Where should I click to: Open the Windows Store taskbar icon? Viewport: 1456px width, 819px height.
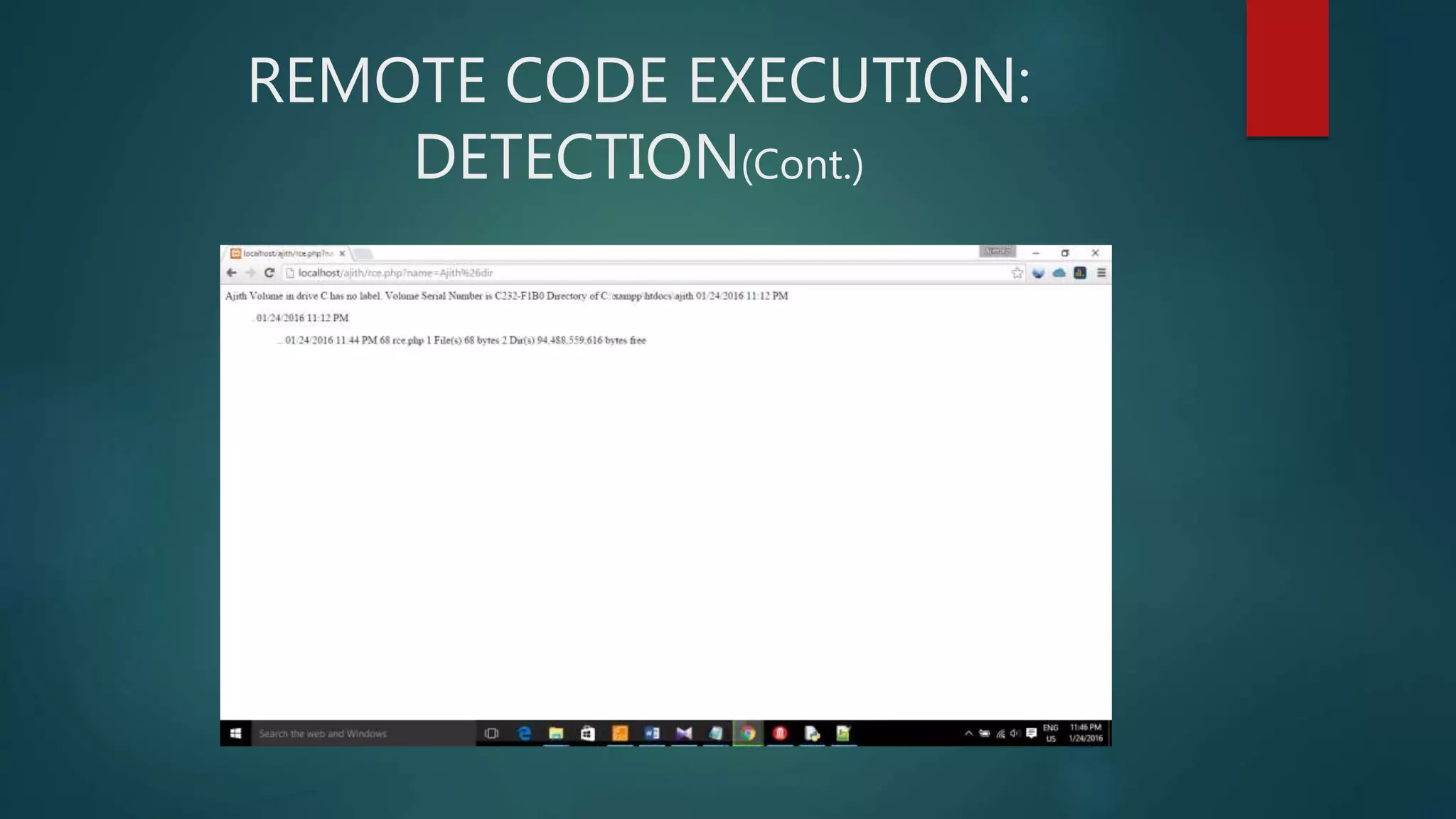pyautogui.click(x=588, y=733)
